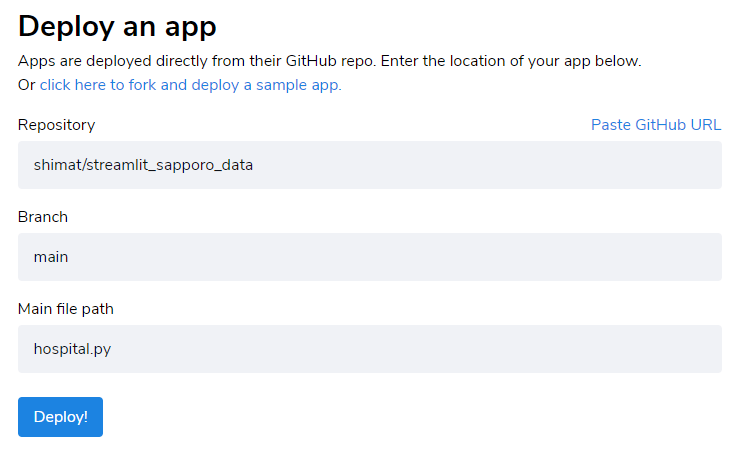This screenshot has height=456, width=732.
Task: Click the Paste GitHub URL link
Action: click(656, 125)
